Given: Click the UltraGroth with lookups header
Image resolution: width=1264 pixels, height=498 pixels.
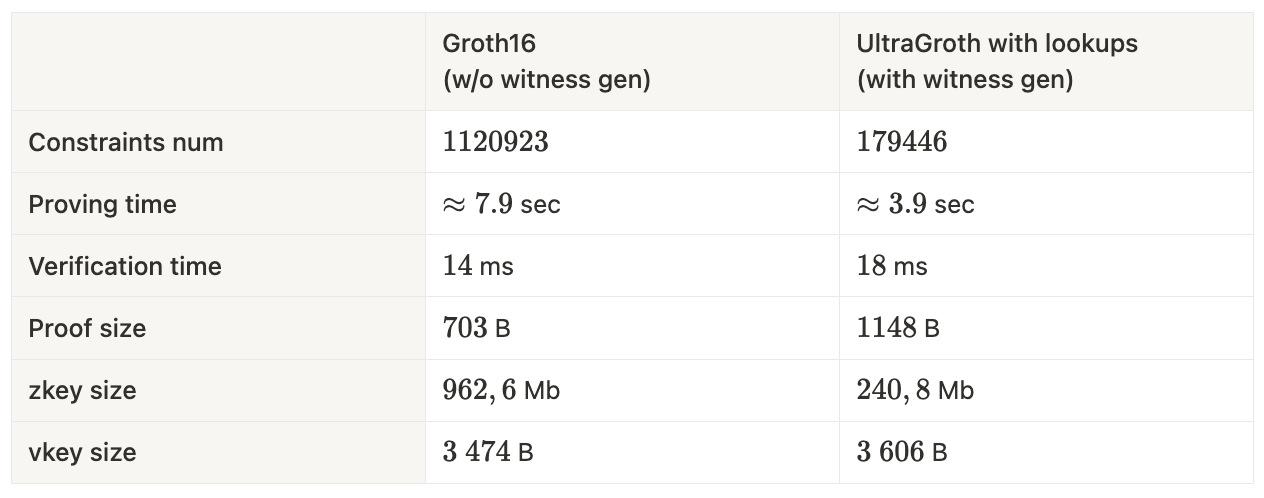Looking at the screenshot, I should 997,62.
